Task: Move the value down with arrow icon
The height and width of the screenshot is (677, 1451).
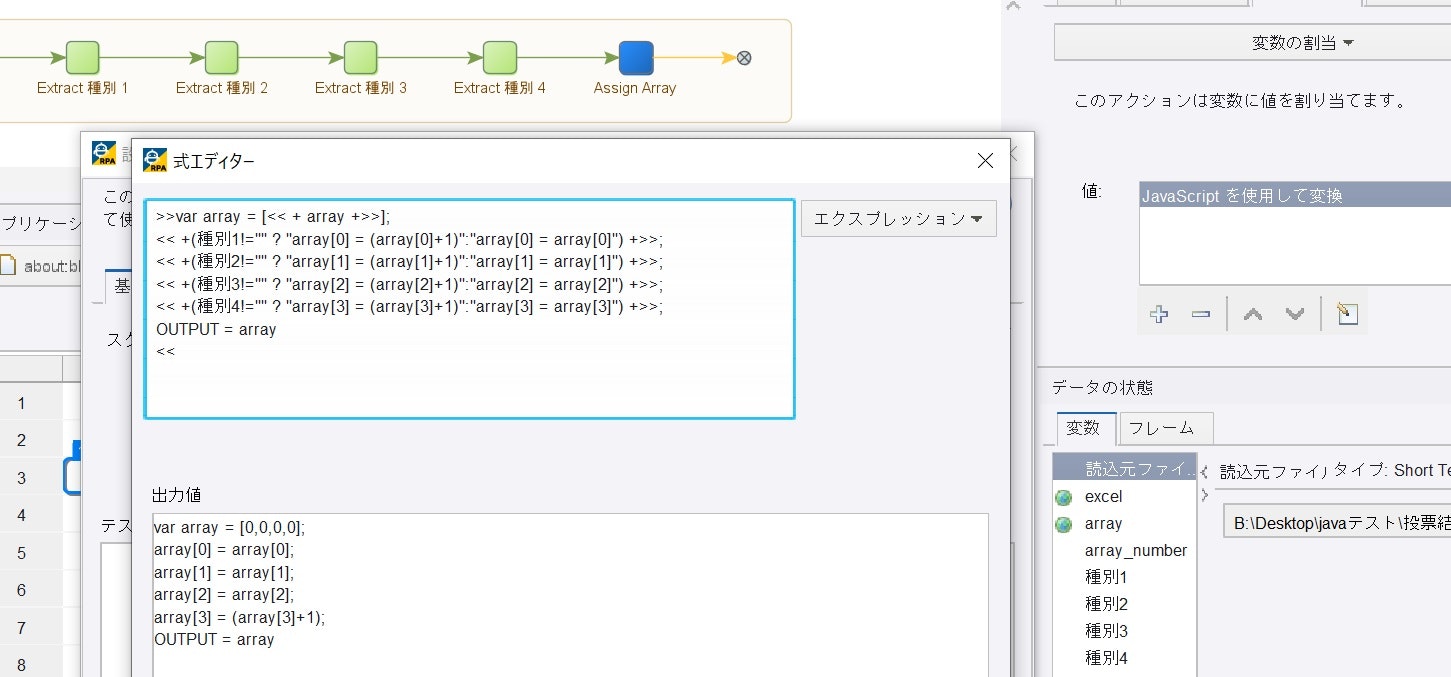Action: 1294,314
